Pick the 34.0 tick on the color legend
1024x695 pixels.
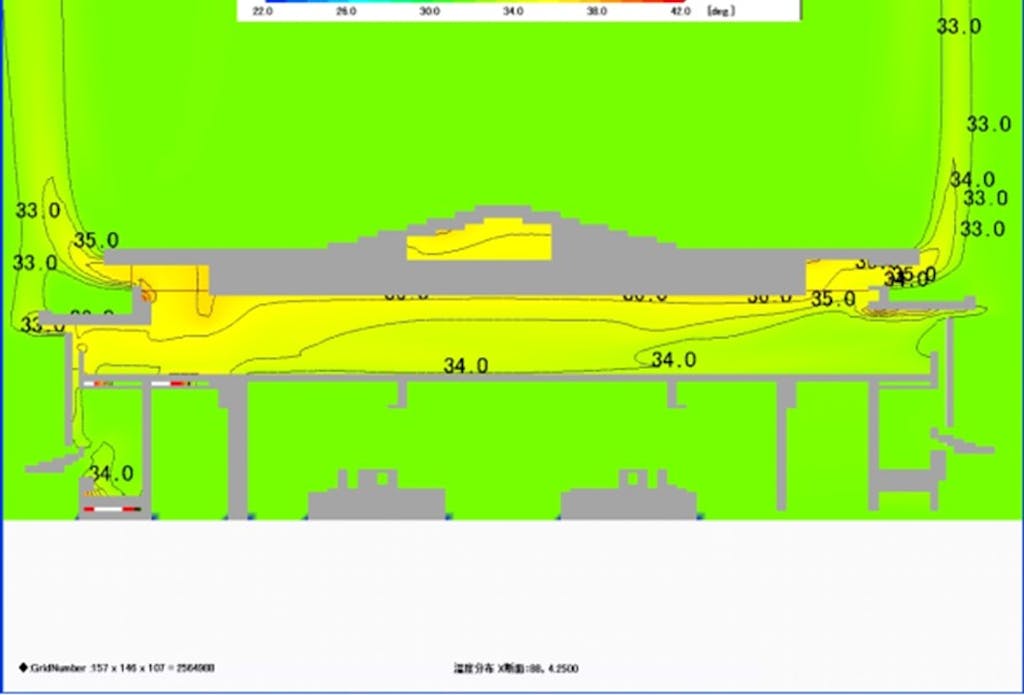513,11
